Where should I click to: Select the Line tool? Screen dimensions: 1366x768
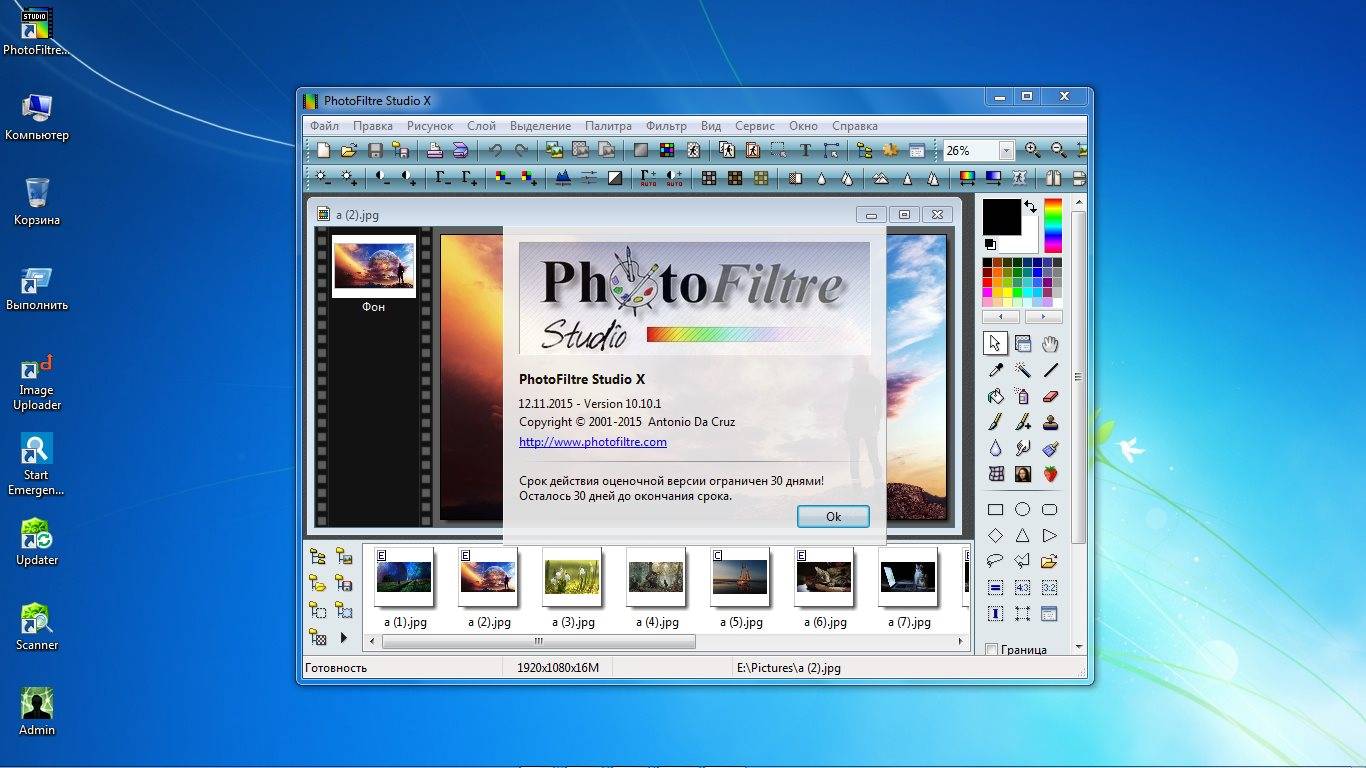1049,370
